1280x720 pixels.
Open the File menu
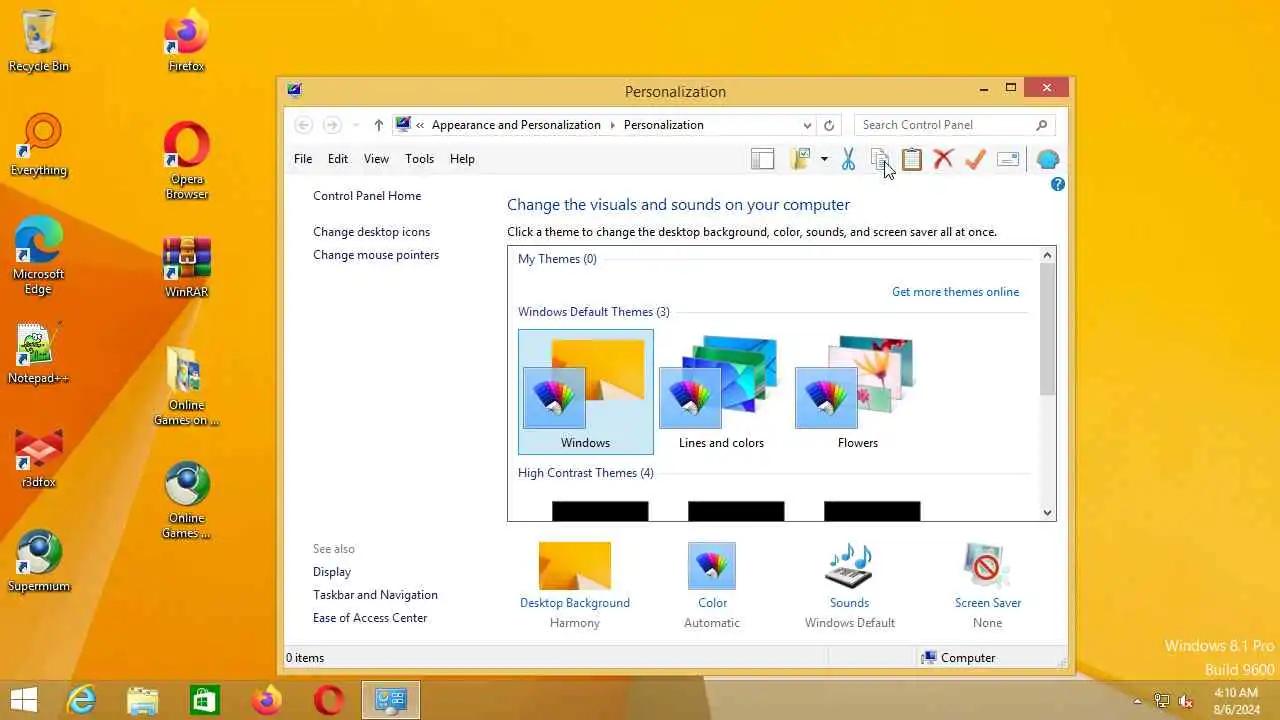(303, 159)
